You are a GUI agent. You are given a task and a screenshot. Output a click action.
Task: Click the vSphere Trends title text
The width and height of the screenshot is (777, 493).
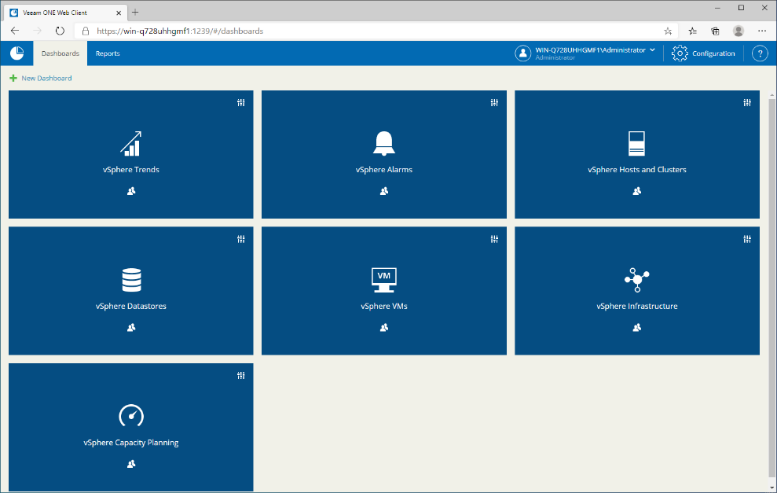coord(131,169)
